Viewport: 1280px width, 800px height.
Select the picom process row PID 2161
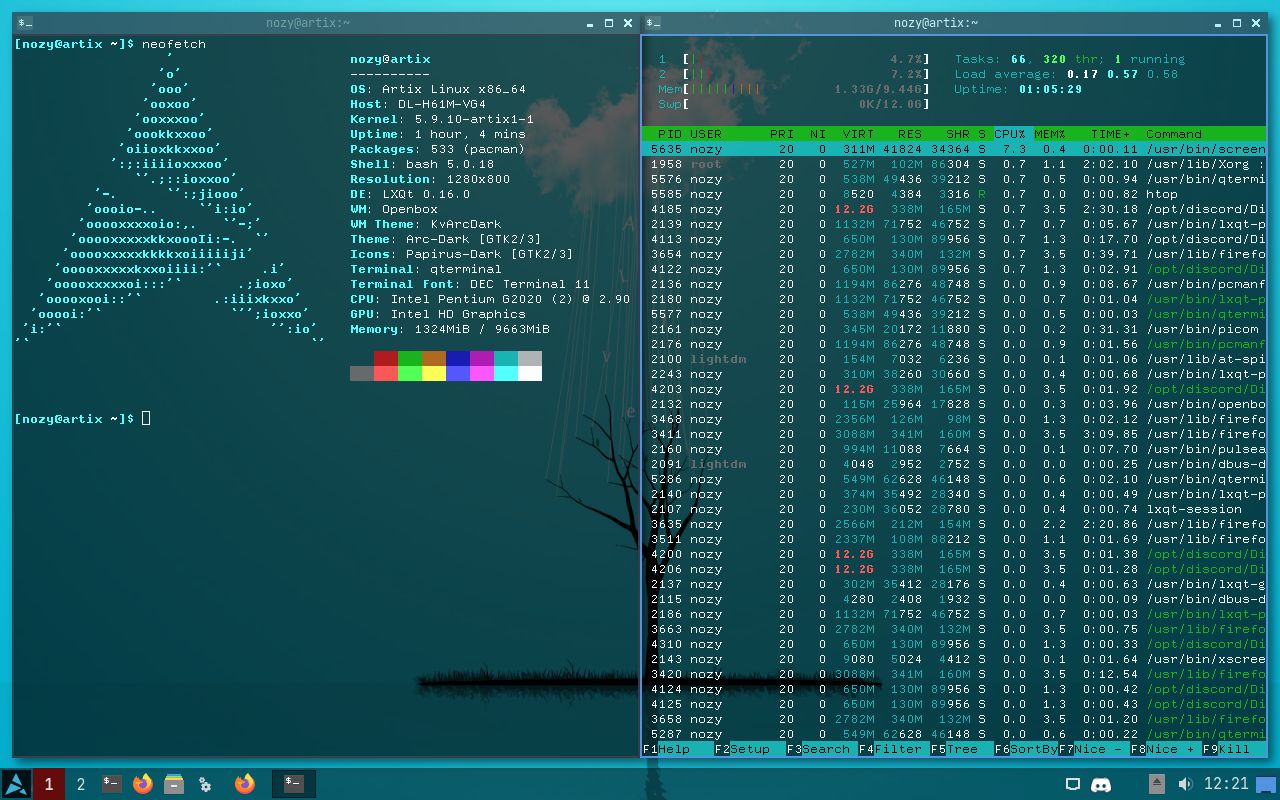(954, 329)
